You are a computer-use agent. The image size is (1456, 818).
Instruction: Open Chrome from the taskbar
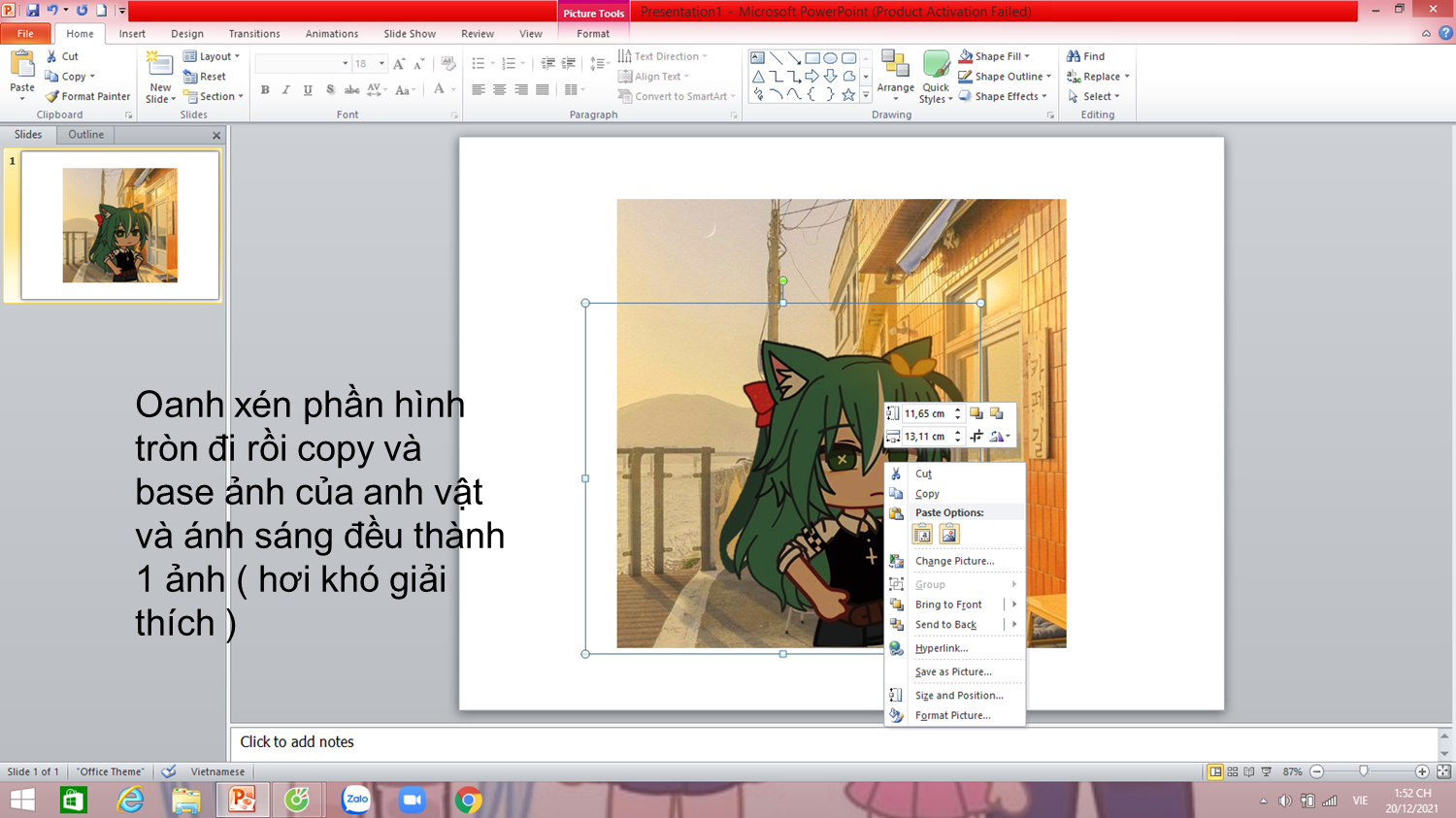468,801
